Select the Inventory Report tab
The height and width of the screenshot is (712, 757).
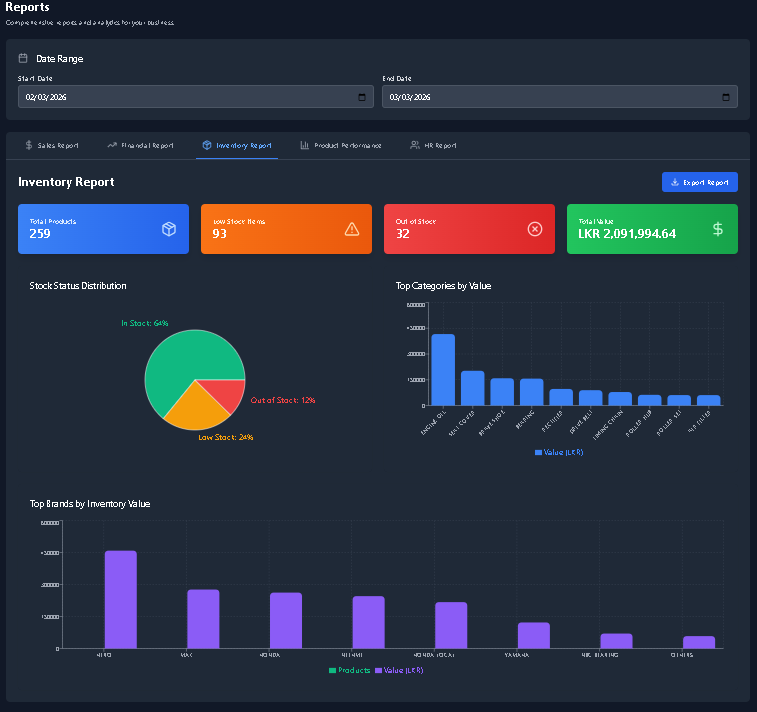237,145
